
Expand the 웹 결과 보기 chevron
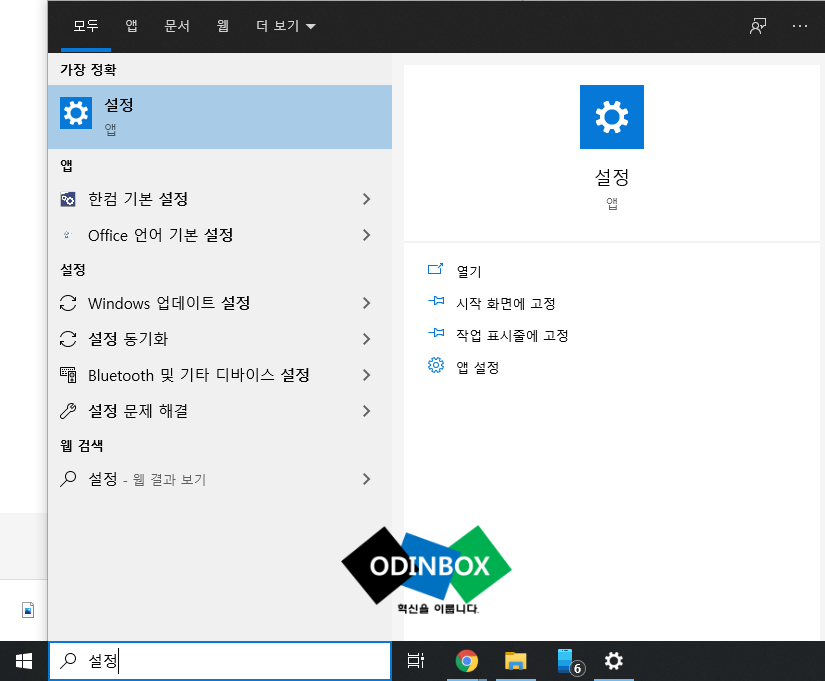(367, 479)
